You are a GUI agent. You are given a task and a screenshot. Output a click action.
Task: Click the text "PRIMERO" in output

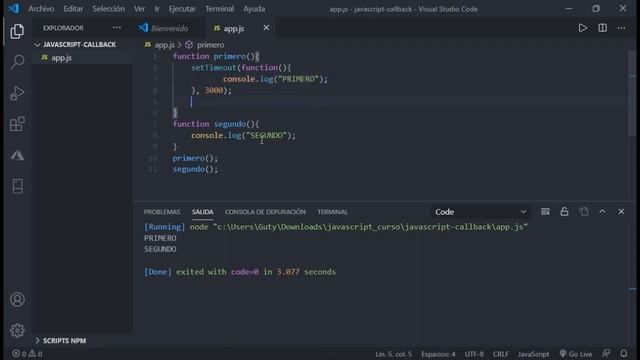coord(160,238)
